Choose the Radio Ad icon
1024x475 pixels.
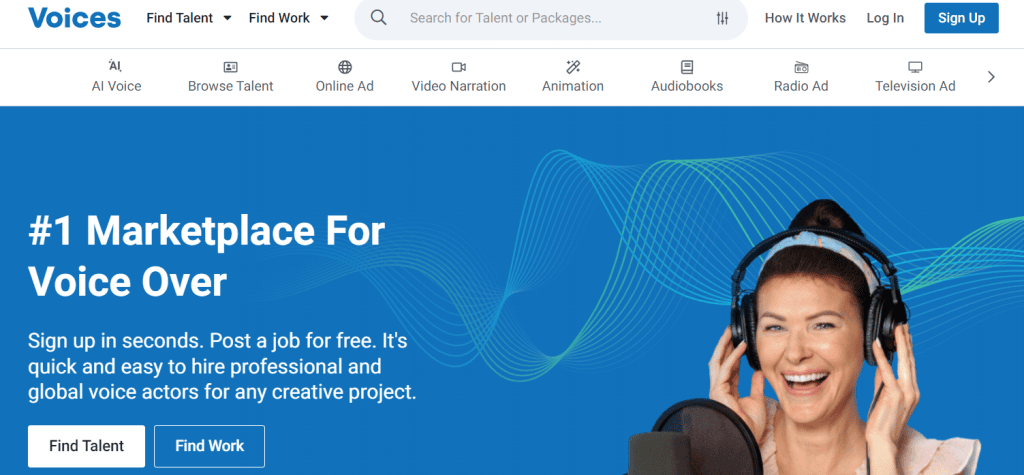(801, 67)
